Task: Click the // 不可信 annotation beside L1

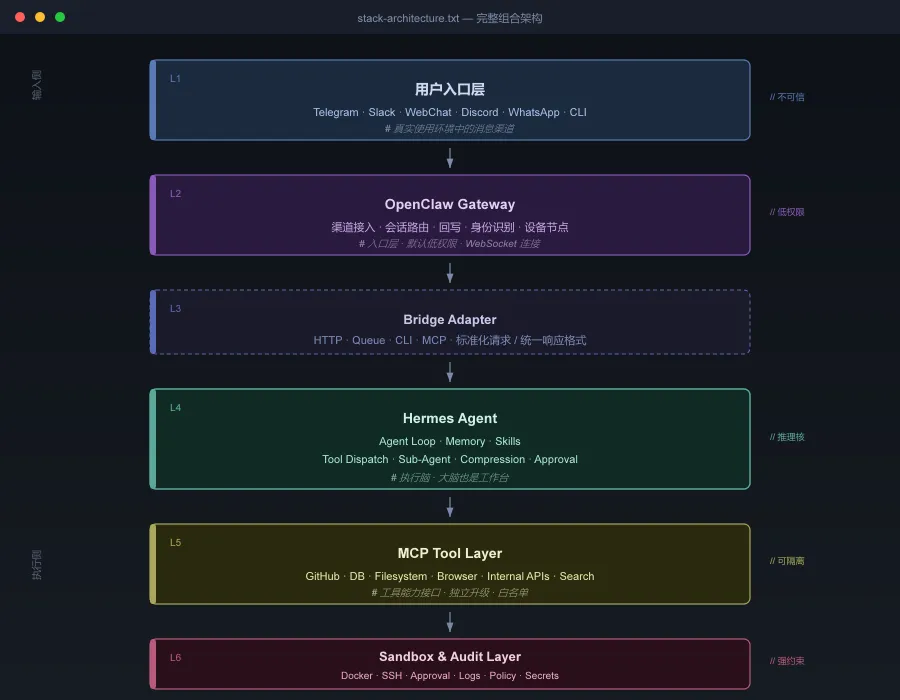Action: pyautogui.click(x=787, y=98)
